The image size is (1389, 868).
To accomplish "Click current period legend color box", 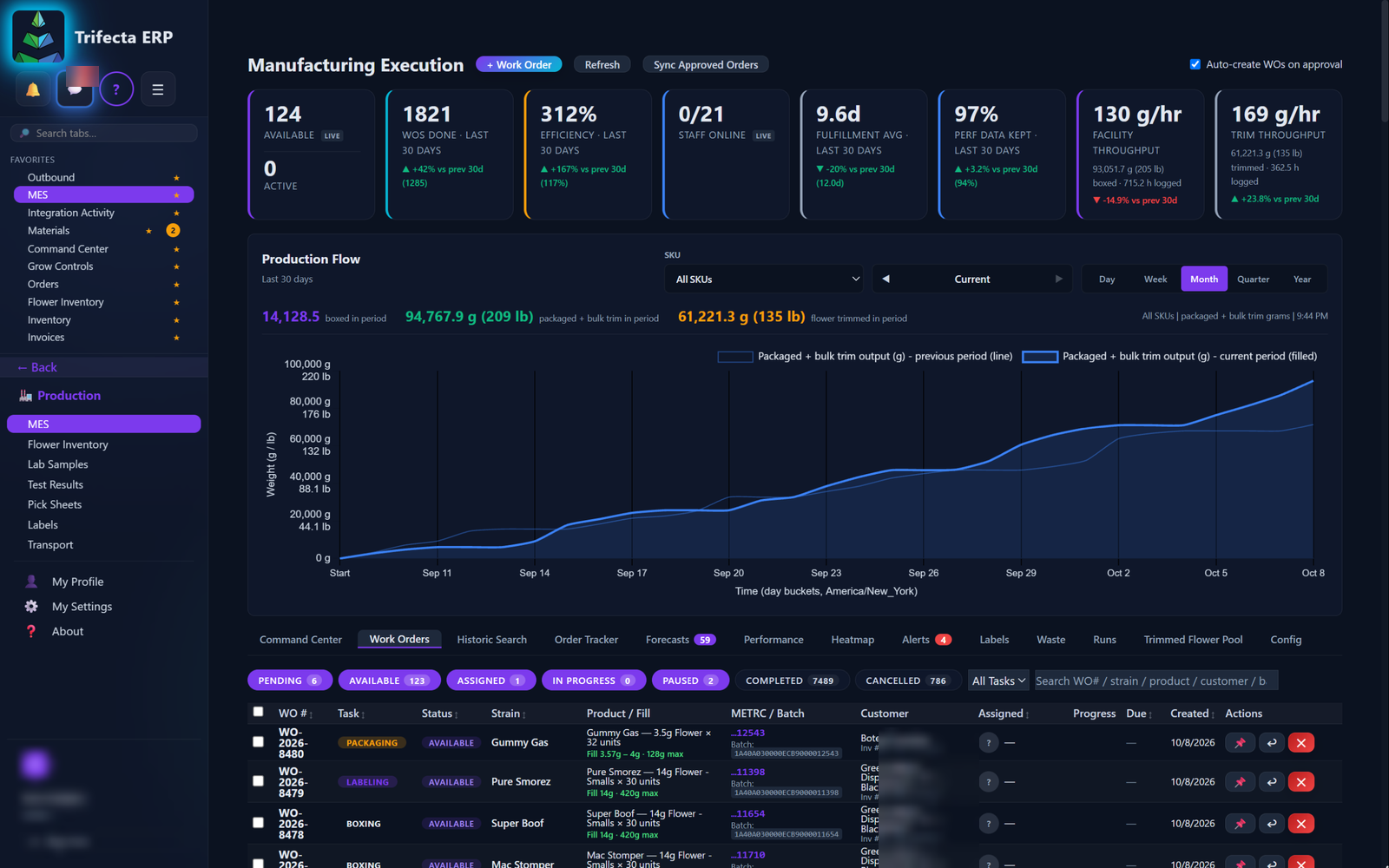I will click(x=1040, y=357).
